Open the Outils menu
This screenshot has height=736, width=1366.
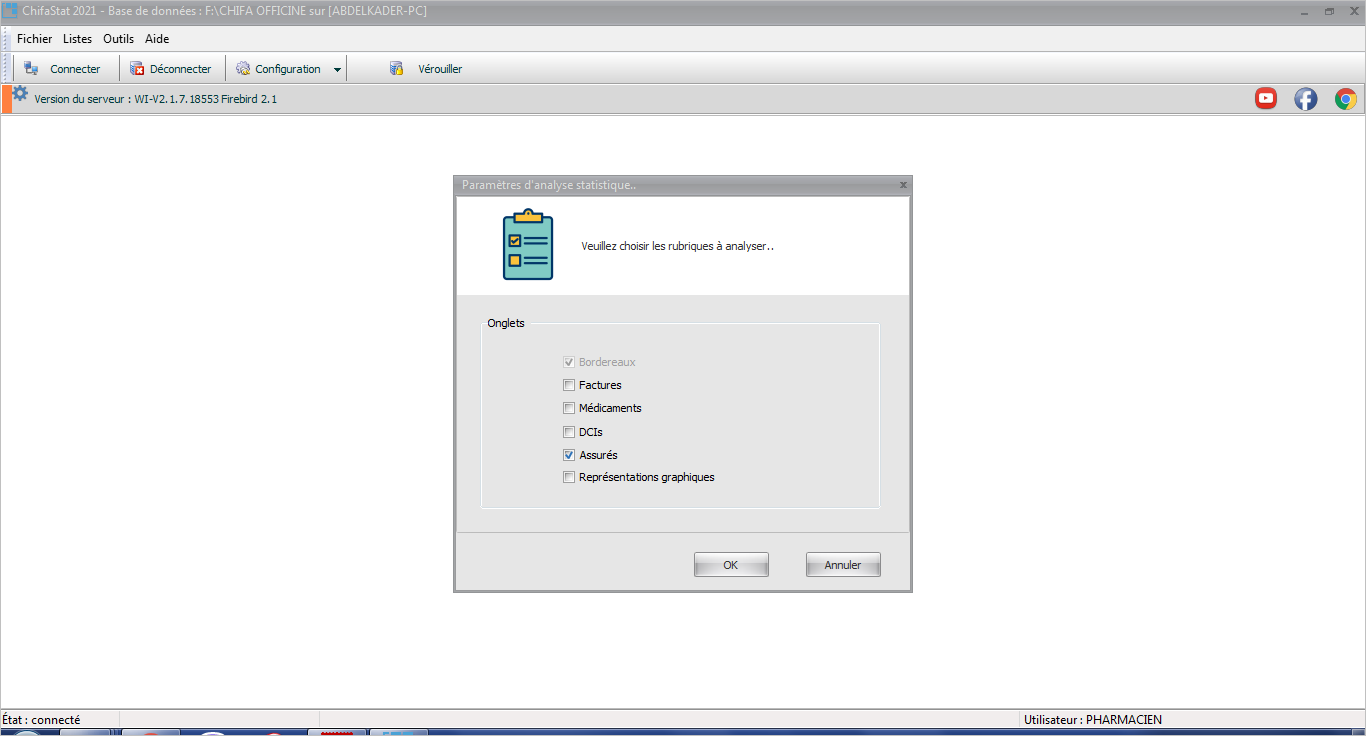[x=118, y=39]
